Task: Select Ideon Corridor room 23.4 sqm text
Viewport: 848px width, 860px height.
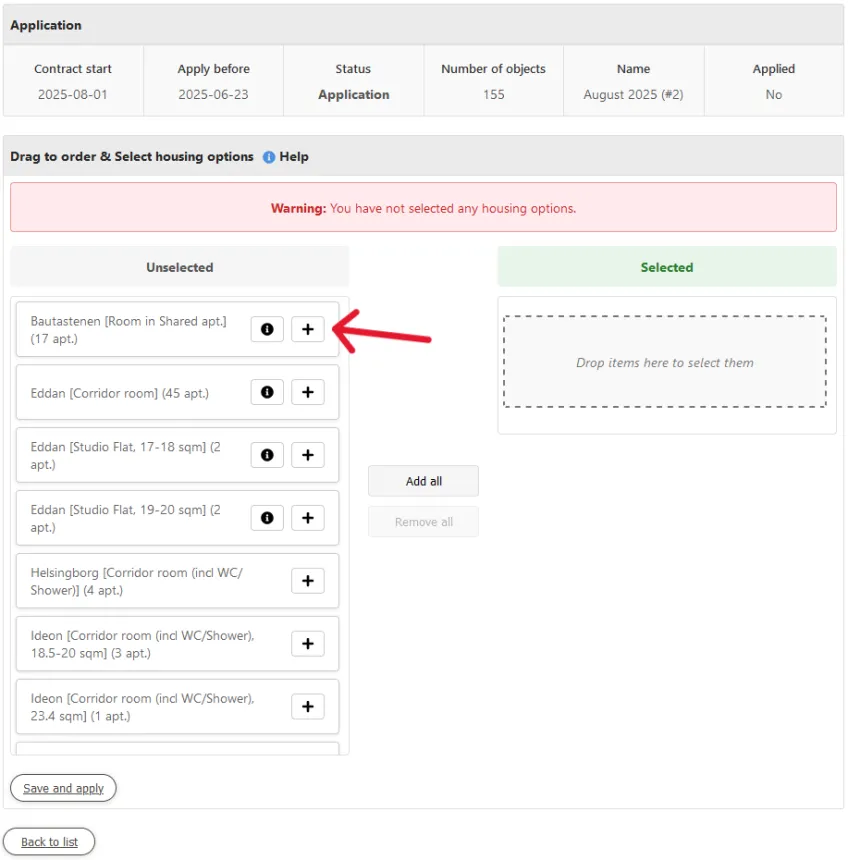Action: click(143, 707)
